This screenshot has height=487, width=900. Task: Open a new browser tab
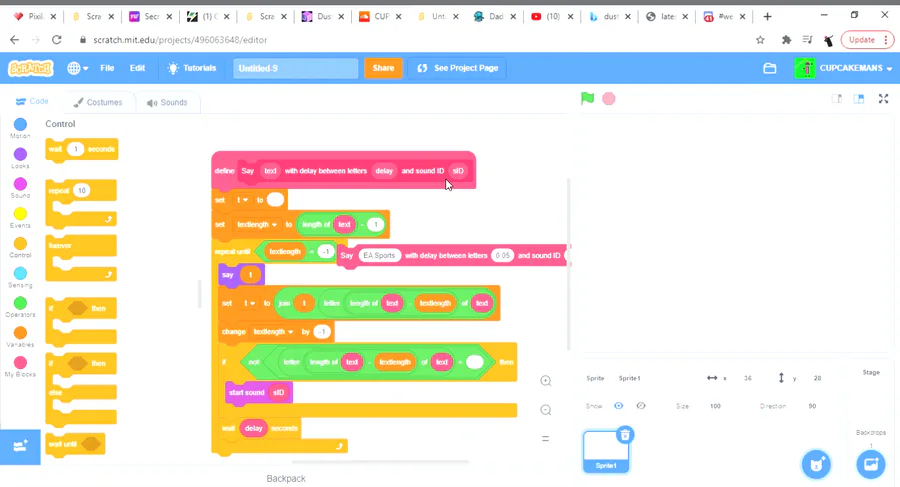767,17
